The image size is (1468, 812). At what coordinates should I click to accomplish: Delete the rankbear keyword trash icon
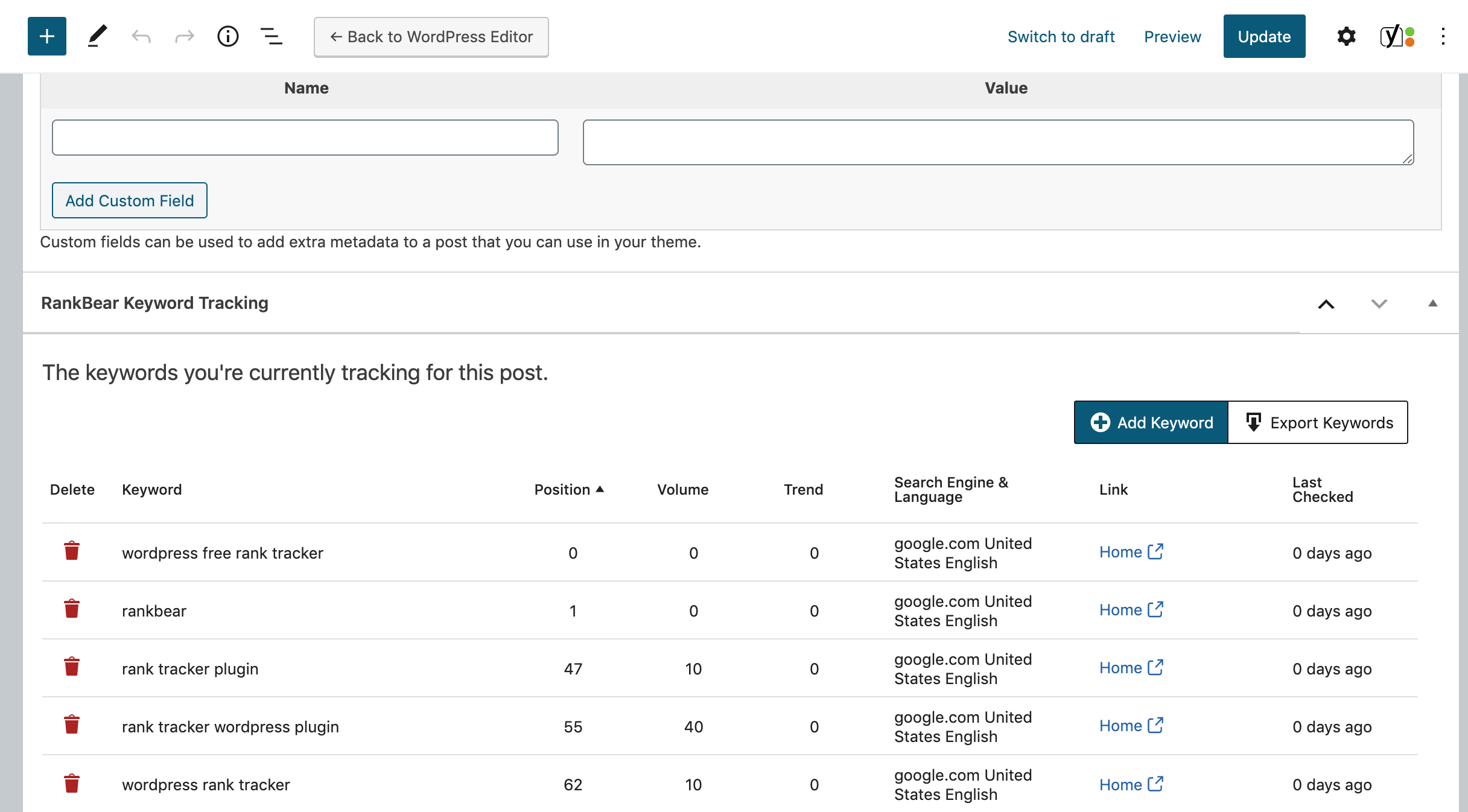pyautogui.click(x=72, y=609)
